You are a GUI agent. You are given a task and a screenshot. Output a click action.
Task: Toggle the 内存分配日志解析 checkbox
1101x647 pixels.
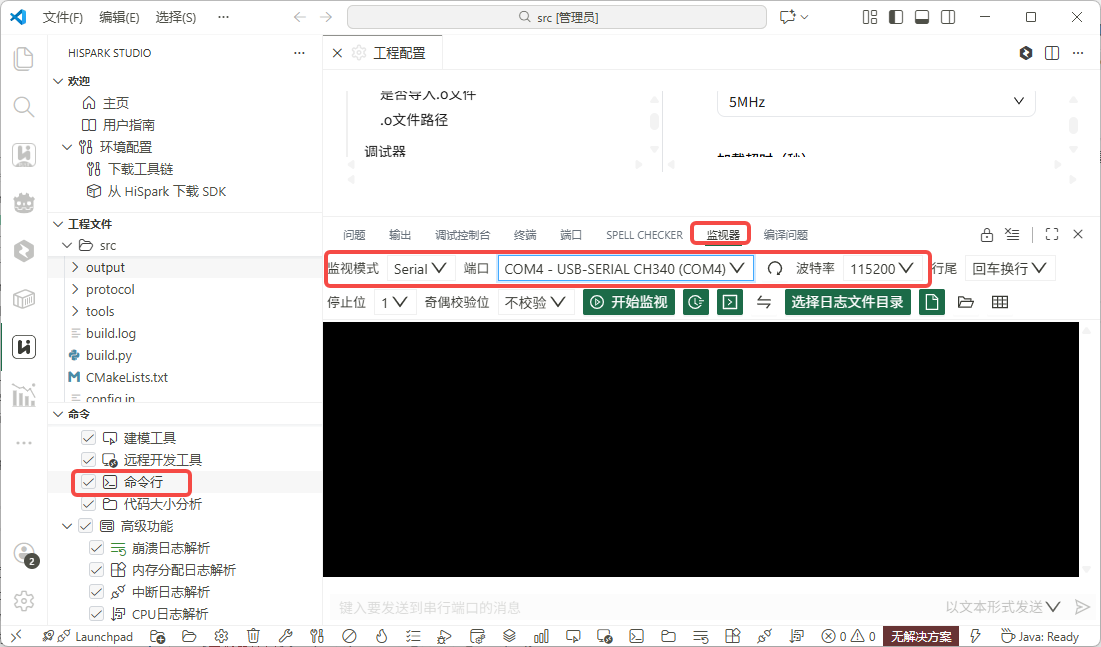(97, 570)
